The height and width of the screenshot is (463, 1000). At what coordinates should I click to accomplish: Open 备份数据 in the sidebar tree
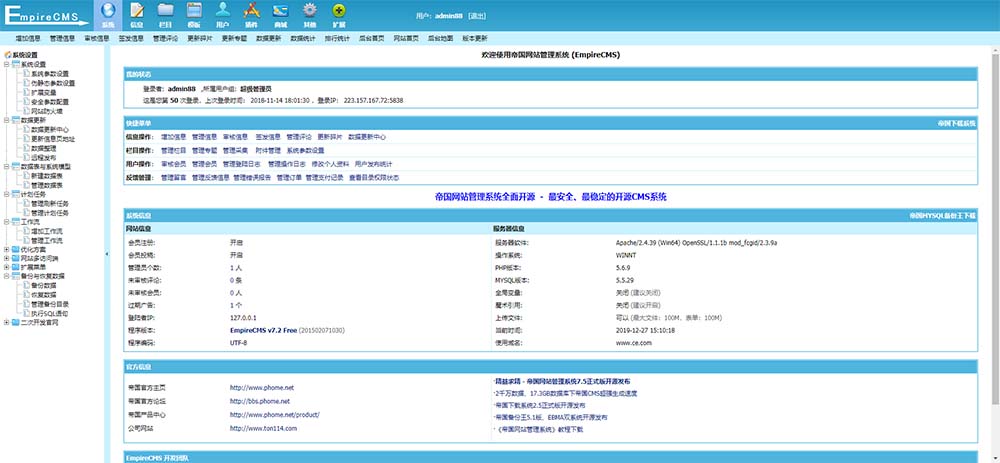point(44,286)
